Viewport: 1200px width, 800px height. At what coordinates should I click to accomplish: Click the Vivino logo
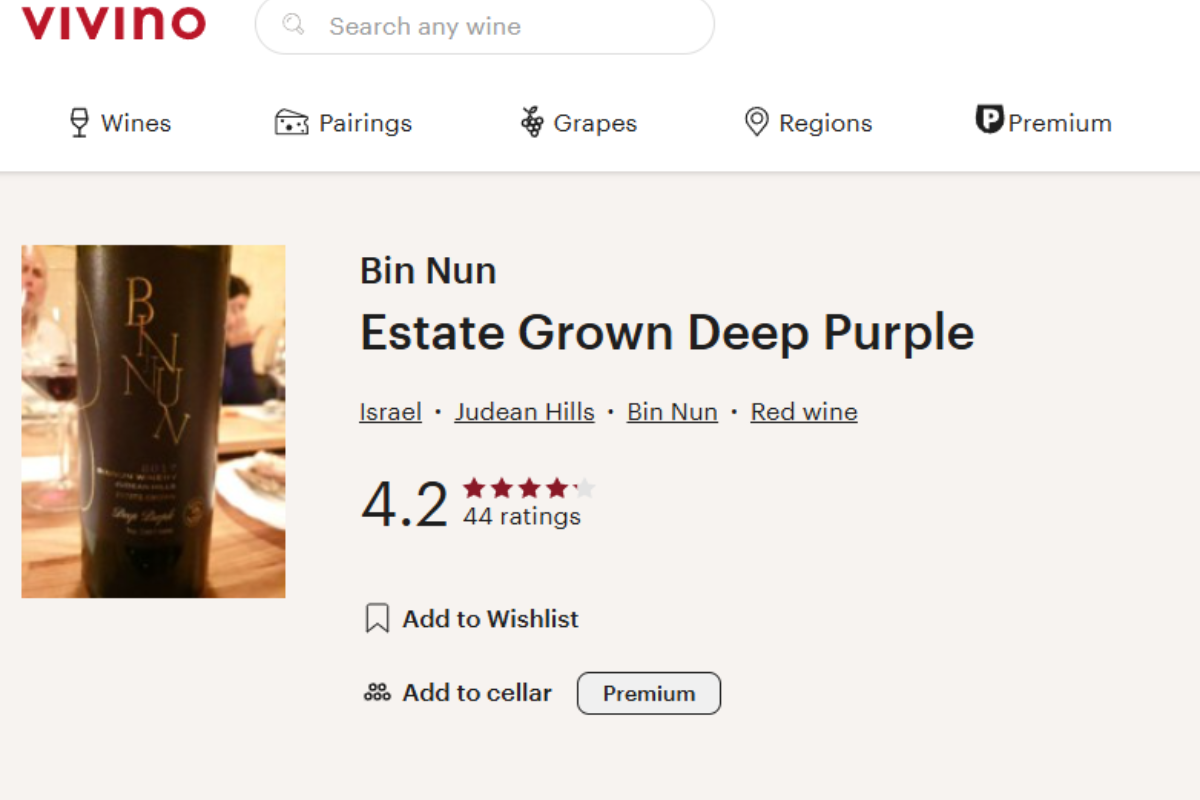113,22
